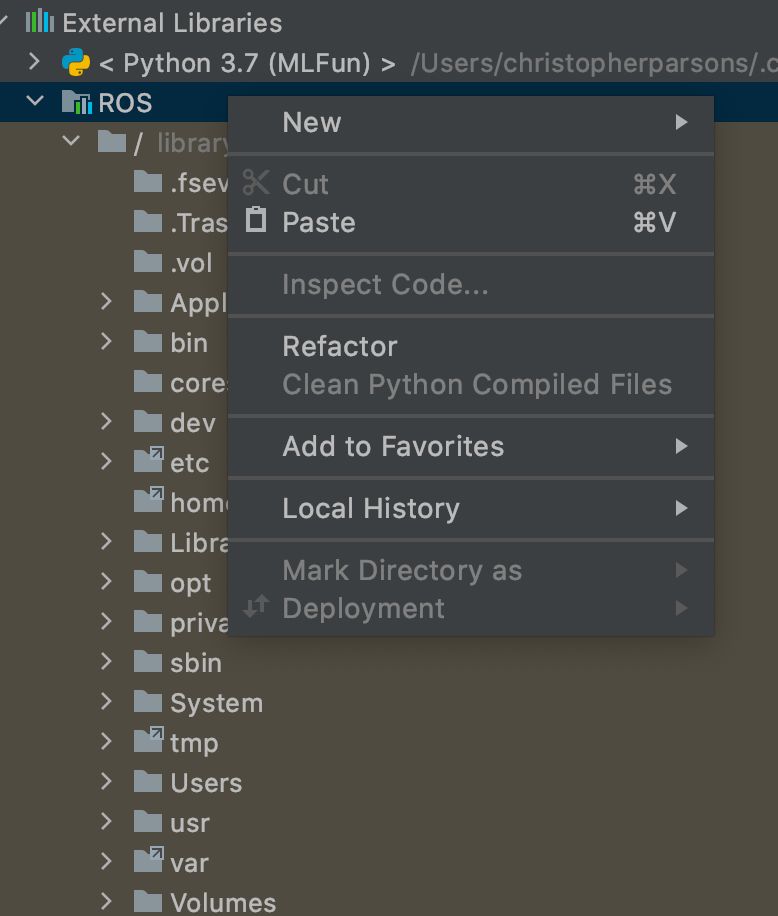This screenshot has height=916, width=778.
Task: Click the External Libraries bar-chart icon
Action: pos(38,21)
